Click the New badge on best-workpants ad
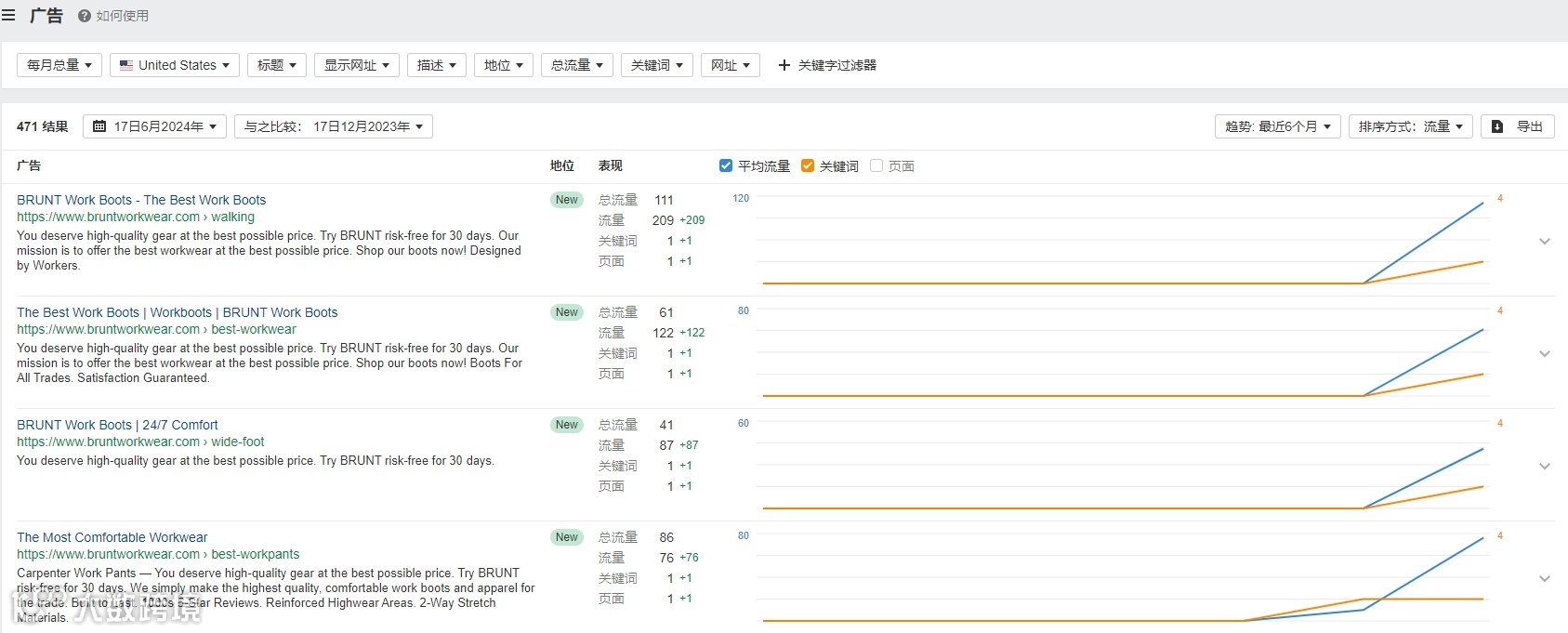 (567, 537)
